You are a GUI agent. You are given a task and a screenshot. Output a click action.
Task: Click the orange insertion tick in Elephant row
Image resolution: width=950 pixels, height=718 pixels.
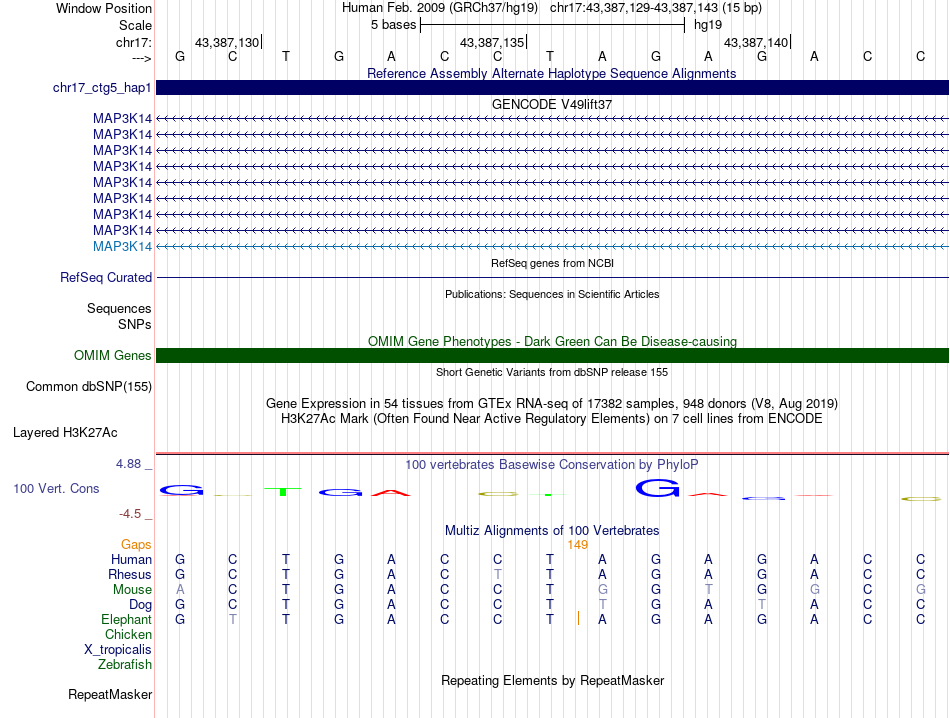[x=579, y=618]
